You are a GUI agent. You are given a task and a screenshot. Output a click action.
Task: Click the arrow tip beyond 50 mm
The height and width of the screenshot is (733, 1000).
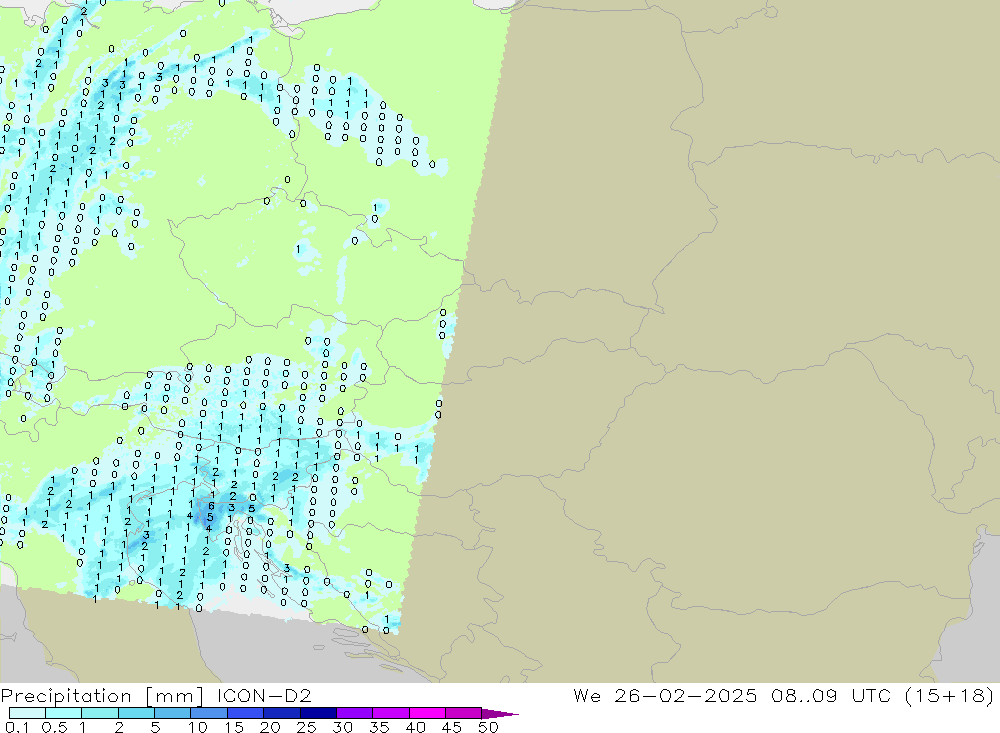tap(500, 714)
